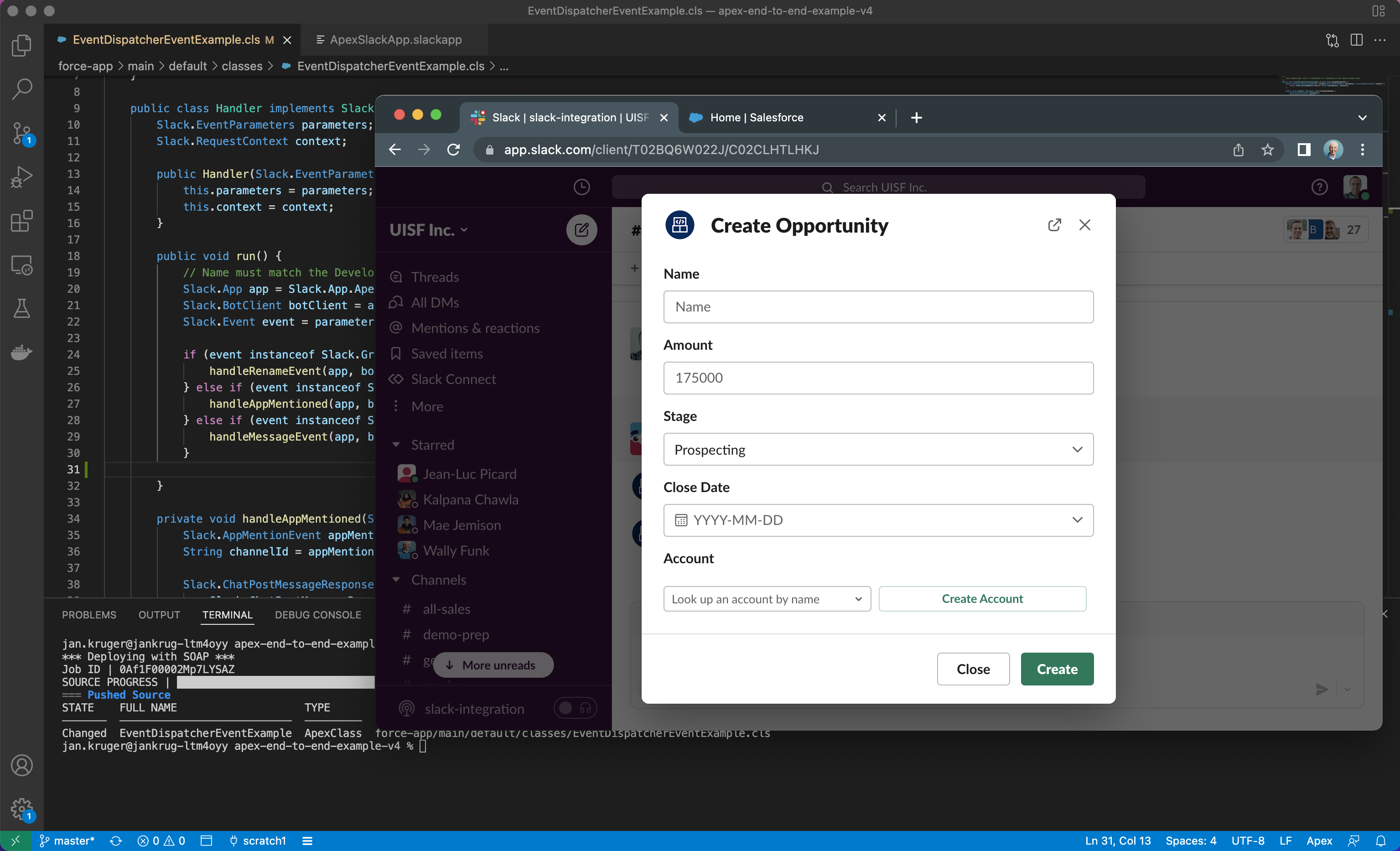Switch to the PROBLEMS panel tab
The height and width of the screenshot is (851, 1400).
pos(88,615)
